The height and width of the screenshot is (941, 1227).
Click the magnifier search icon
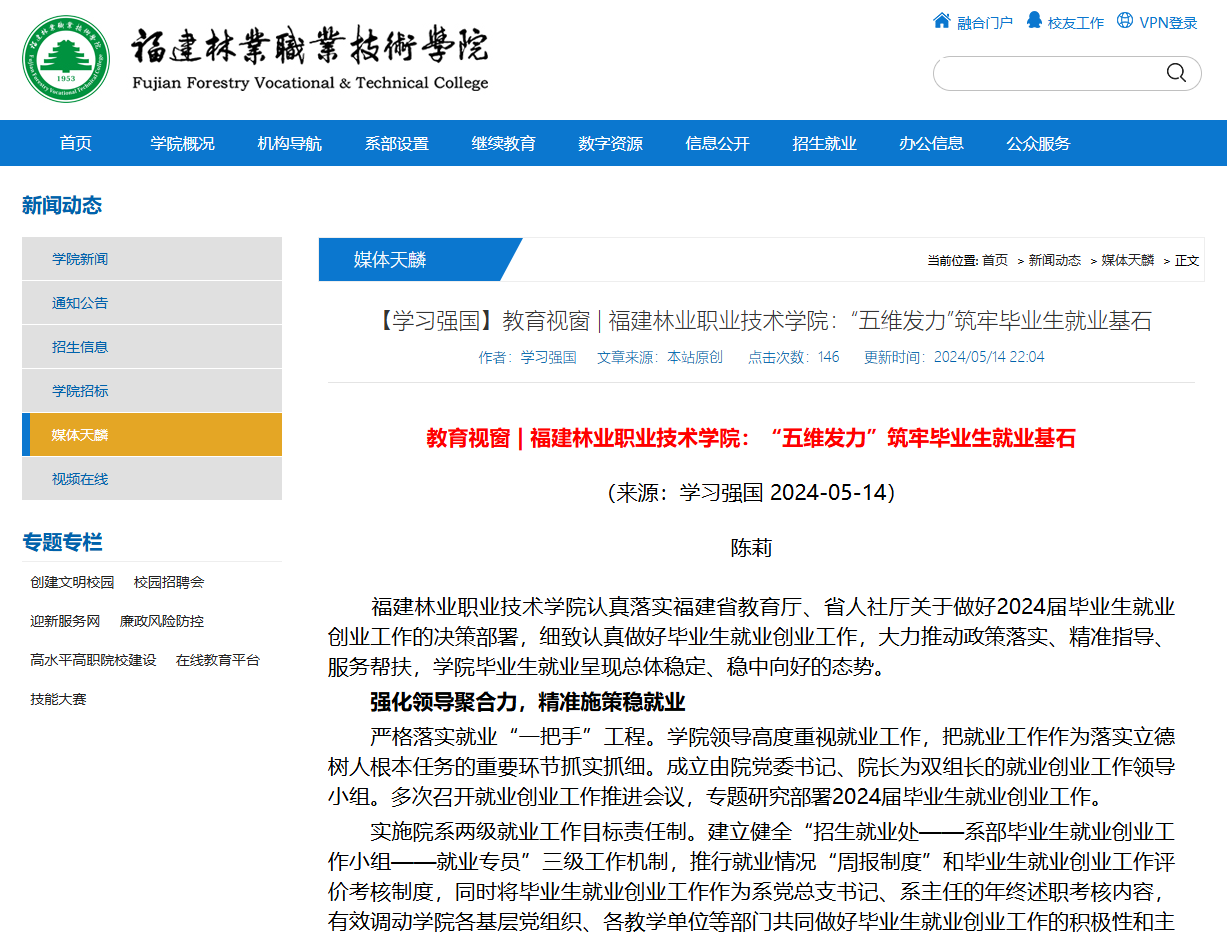tap(1176, 73)
